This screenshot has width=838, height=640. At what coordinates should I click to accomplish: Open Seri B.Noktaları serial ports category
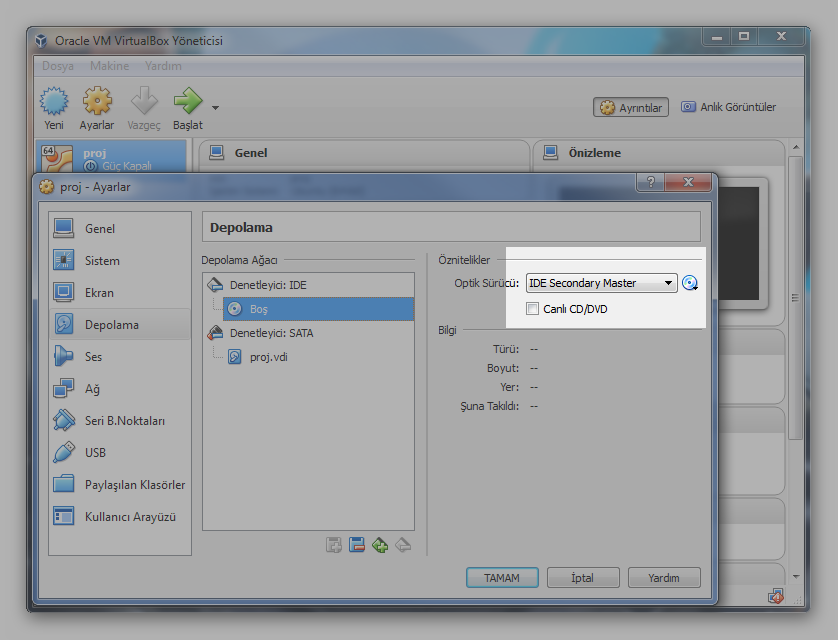point(120,421)
